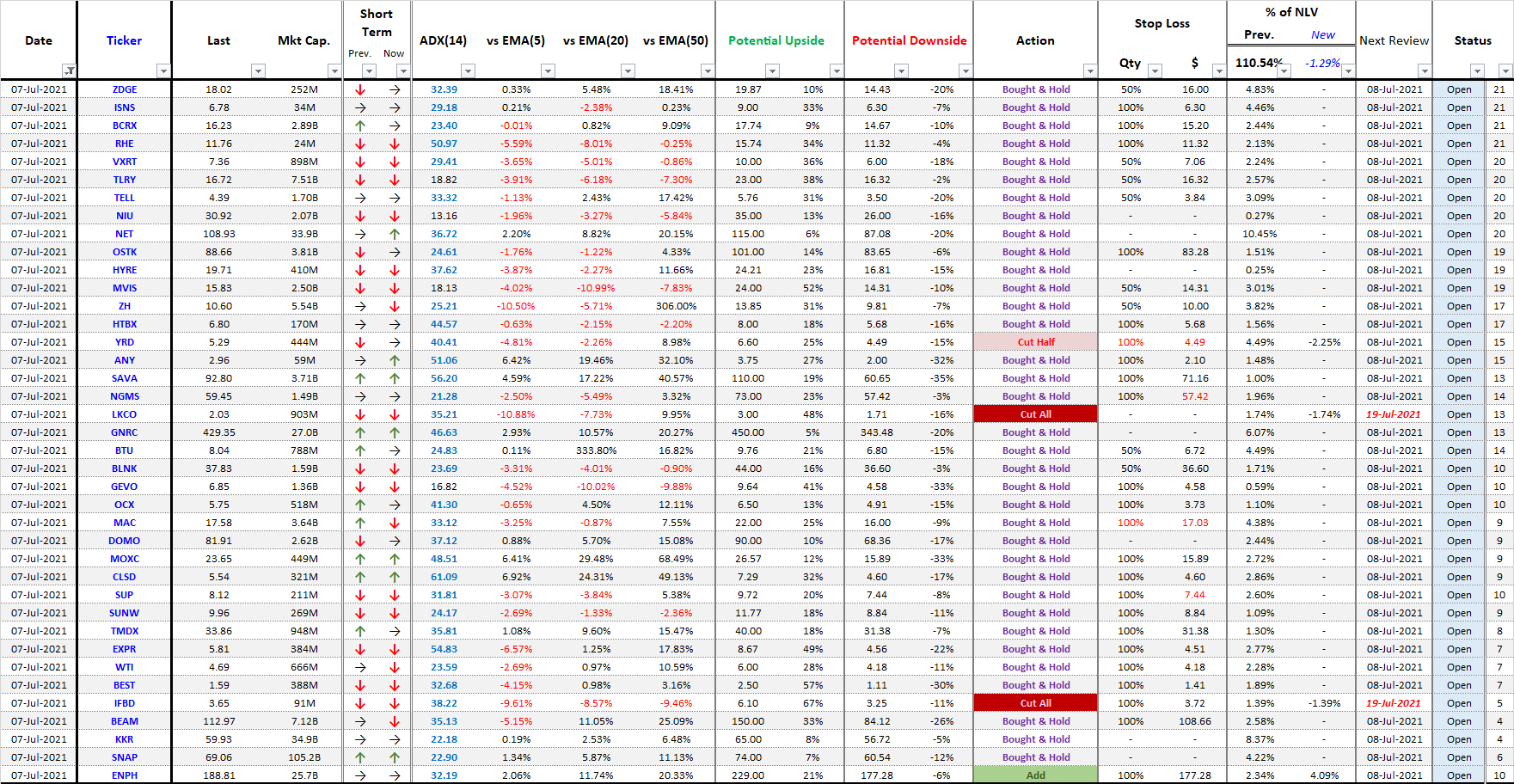1514x784 pixels.
Task: Select the 'Cut Half' action cell for YRD
Action: [1035, 342]
